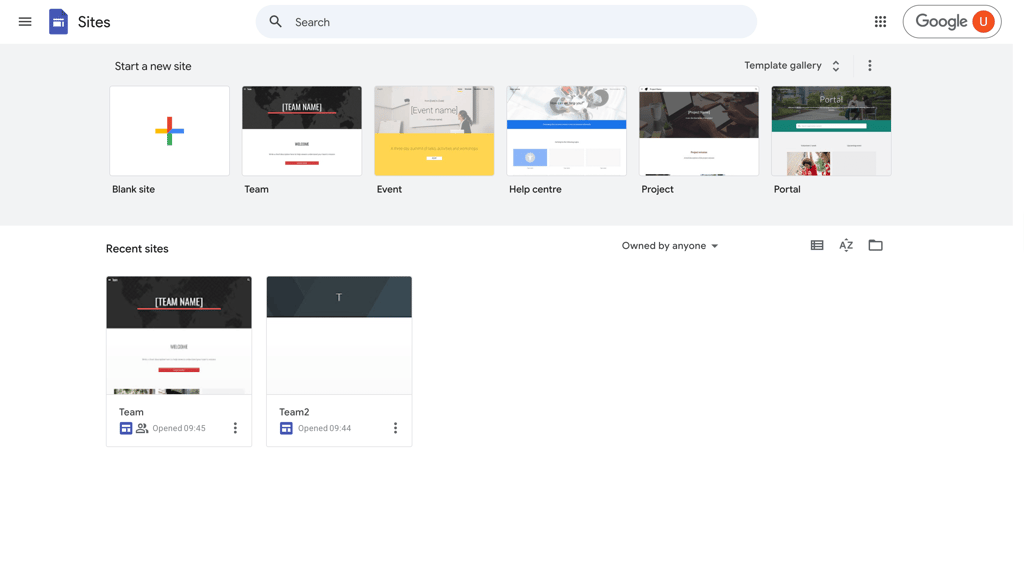Click the Sites product name
This screenshot has height=578, width=1024.
[x=94, y=22]
